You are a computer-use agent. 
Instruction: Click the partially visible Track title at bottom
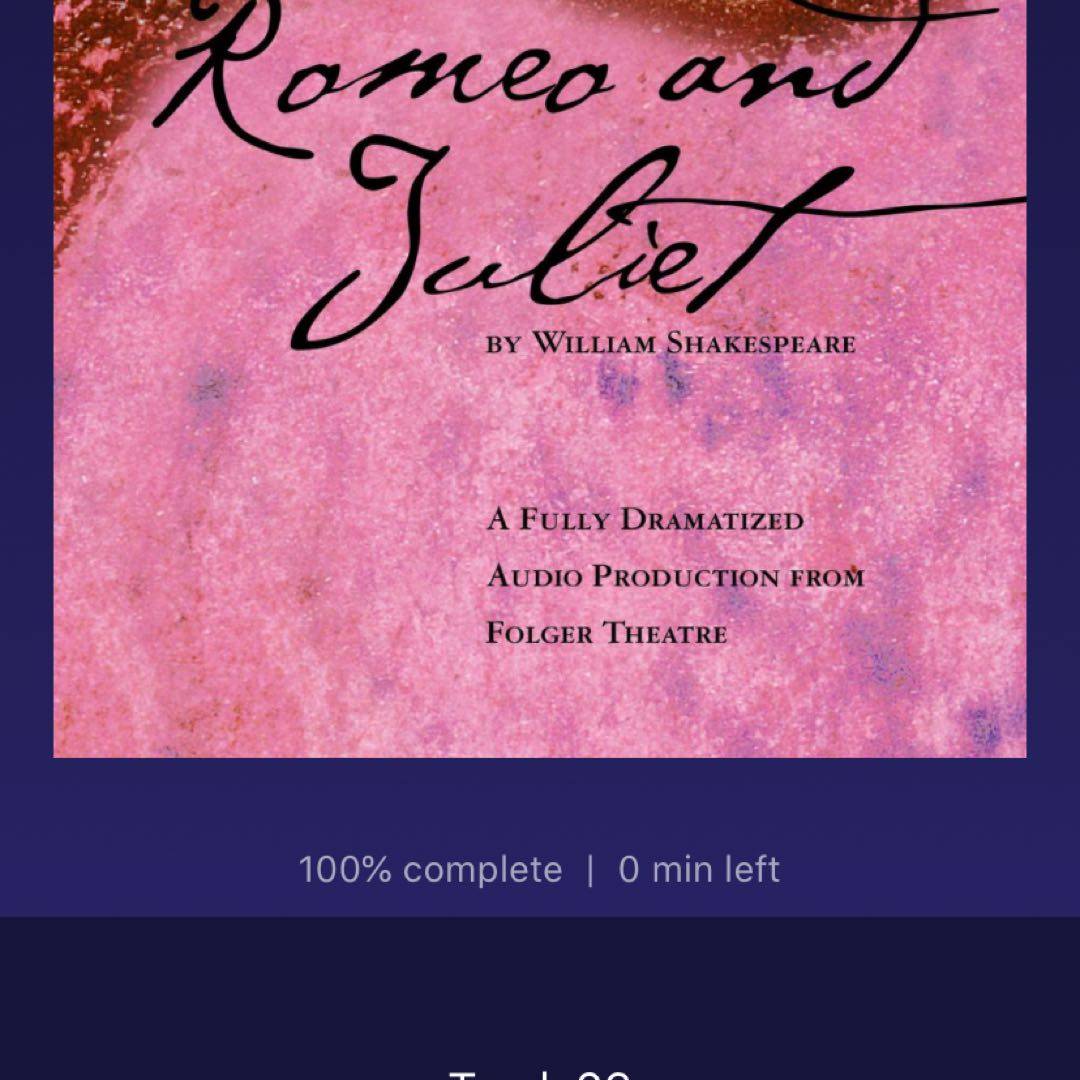tap(539, 1074)
